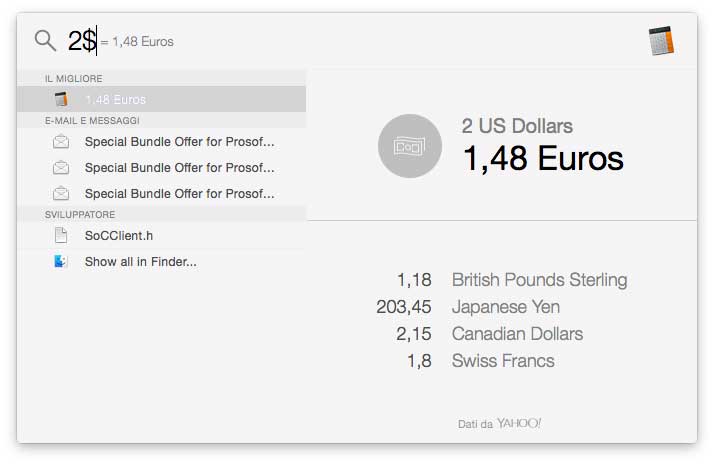Select the Canadian Dollars conversion line
714x464 pixels.
click(516, 334)
